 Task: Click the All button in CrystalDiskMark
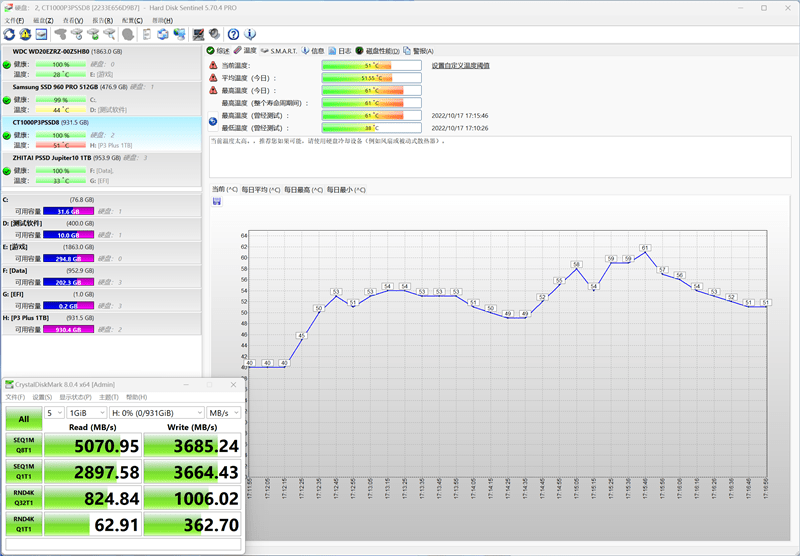[x=24, y=419]
